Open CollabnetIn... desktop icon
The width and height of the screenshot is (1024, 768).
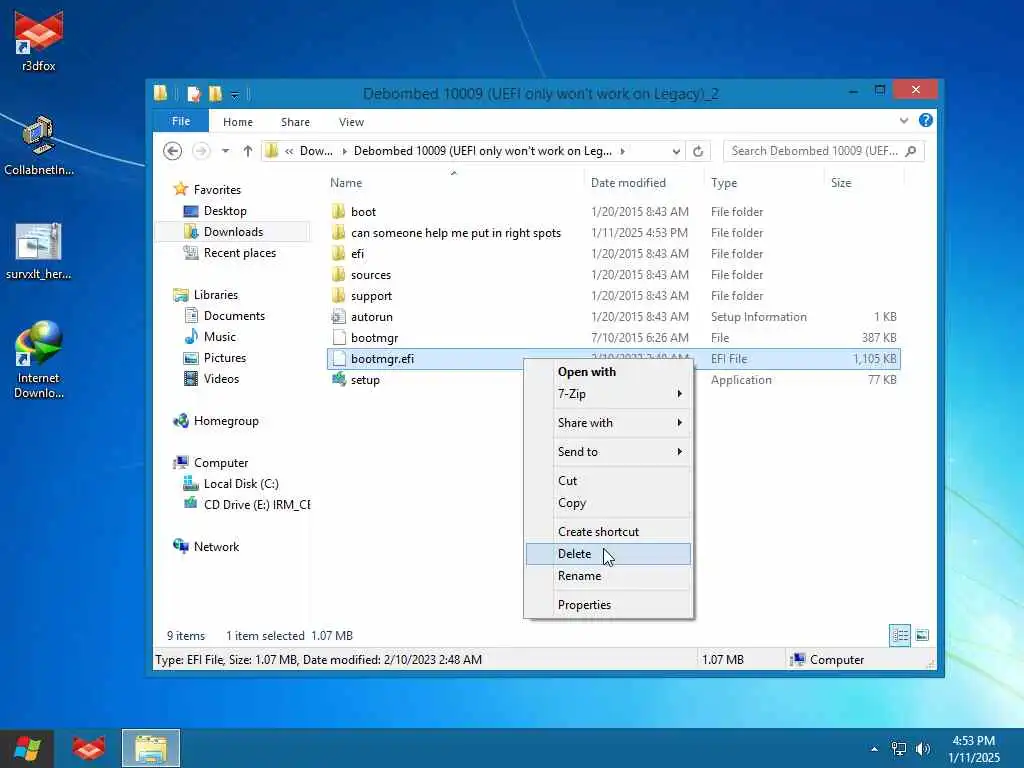click(x=39, y=145)
